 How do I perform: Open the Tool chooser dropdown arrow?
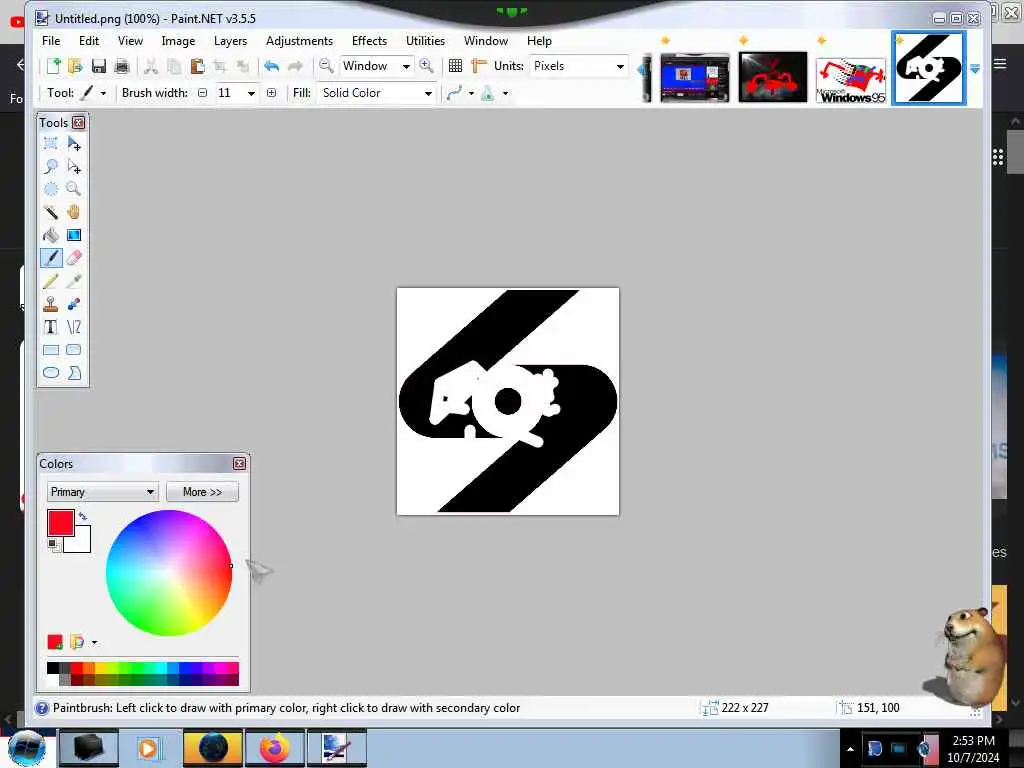coord(103,93)
